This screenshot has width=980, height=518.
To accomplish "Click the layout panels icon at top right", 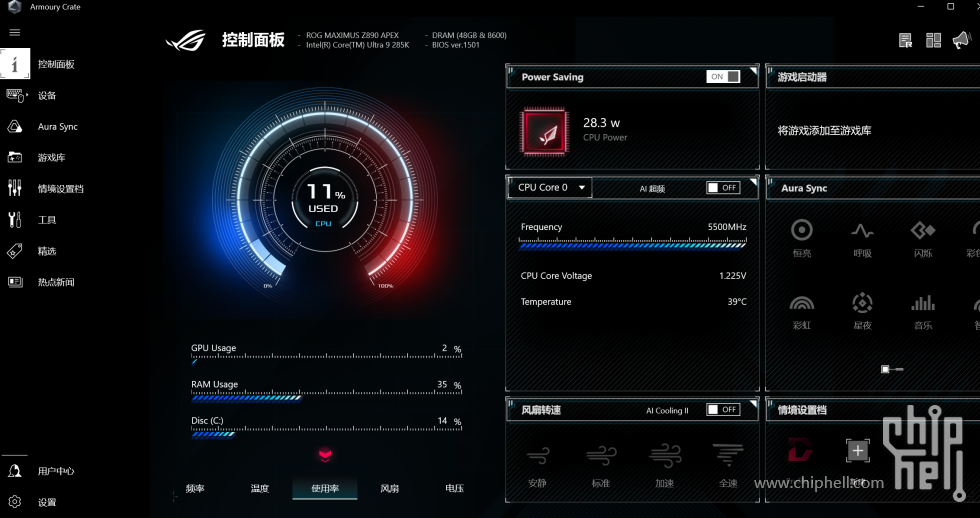I will coord(933,41).
